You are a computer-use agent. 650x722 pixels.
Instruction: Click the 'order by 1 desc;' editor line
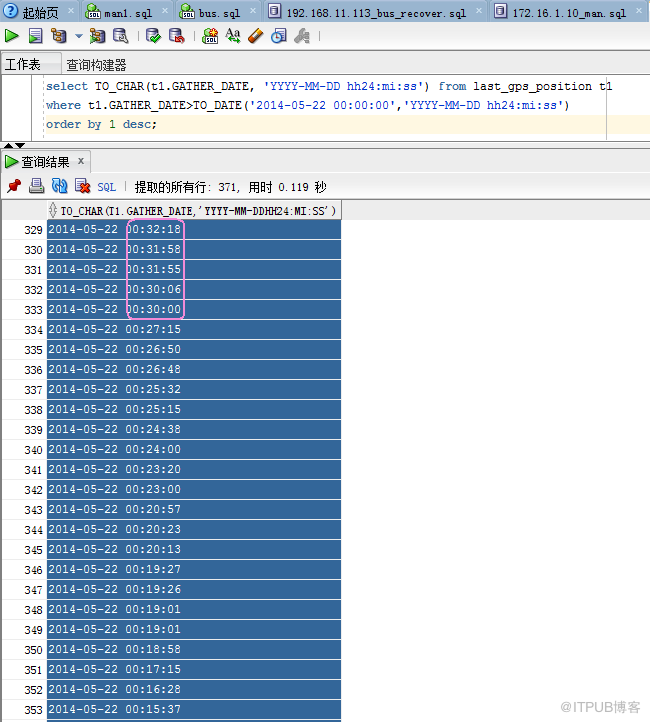click(101, 124)
